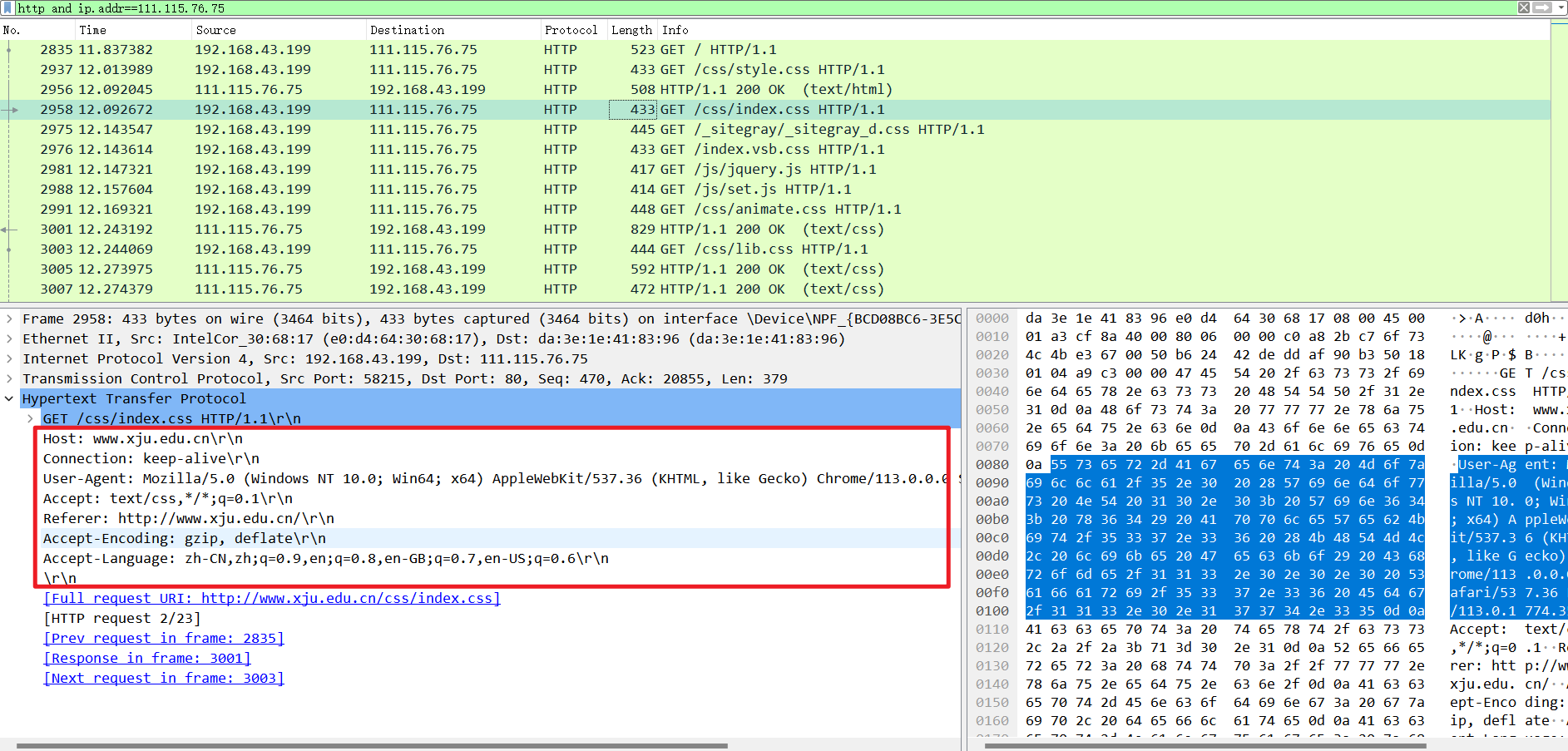1568x751 pixels.
Task: Apply the display filter with the arrow button
Action: 1542,7
